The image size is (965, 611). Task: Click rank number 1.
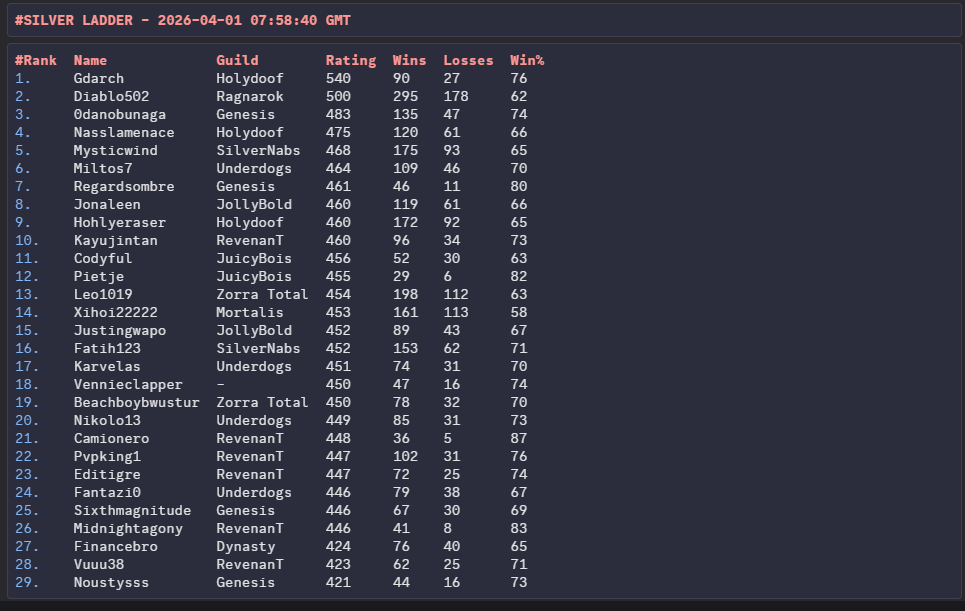(x=23, y=78)
